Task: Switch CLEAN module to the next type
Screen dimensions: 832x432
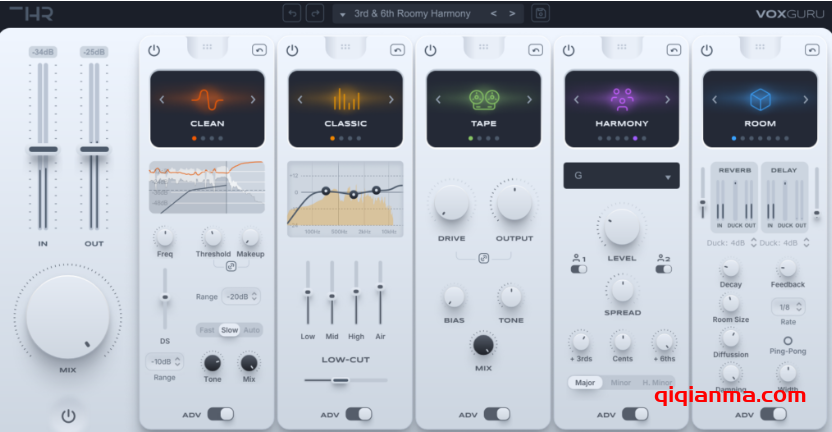Action: pyautogui.click(x=253, y=99)
